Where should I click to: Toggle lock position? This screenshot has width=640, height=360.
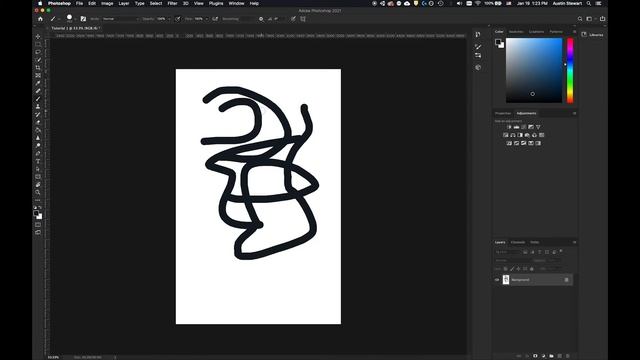coord(518,269)
